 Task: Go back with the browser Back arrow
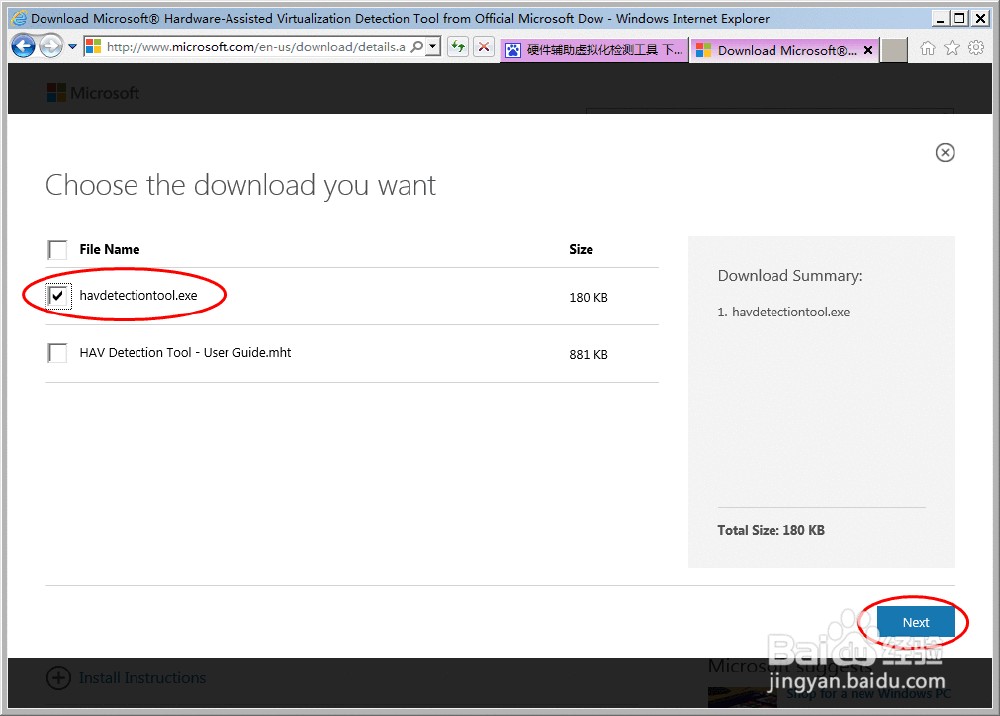click(23, 47)
